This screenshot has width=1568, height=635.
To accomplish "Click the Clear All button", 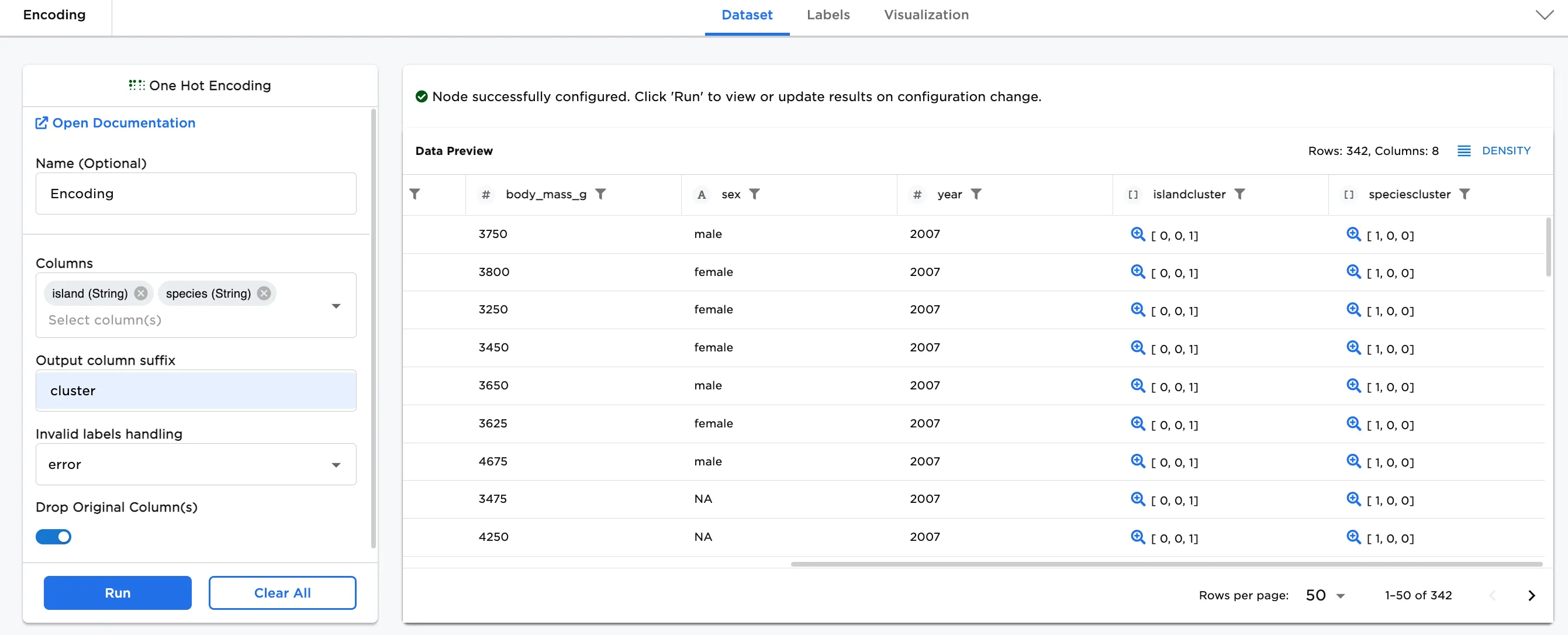I will point(282,593).
